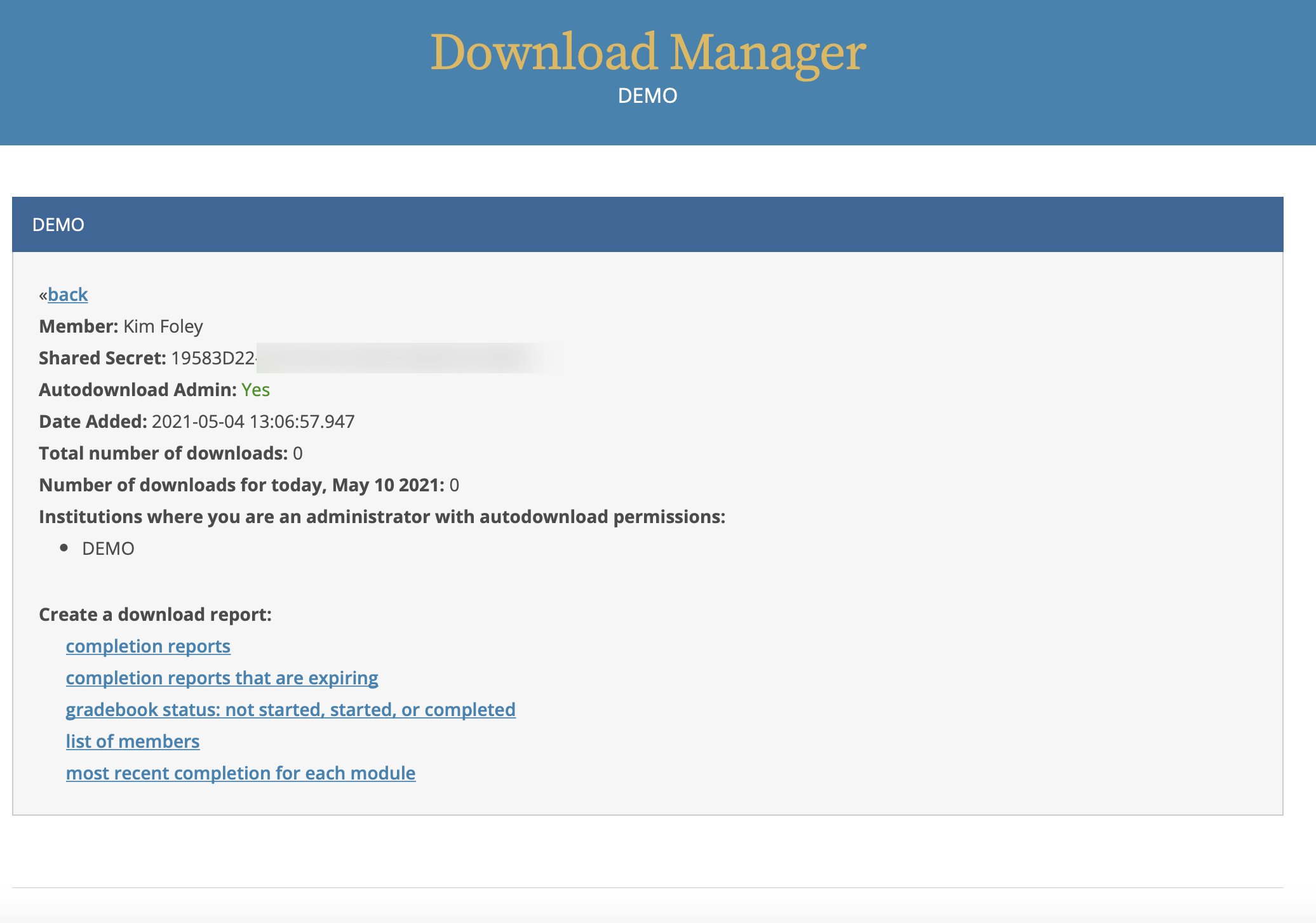Click the shared secret value 19583D22
This screenshot has width=1316, height=923.
(x=213, y=358)
